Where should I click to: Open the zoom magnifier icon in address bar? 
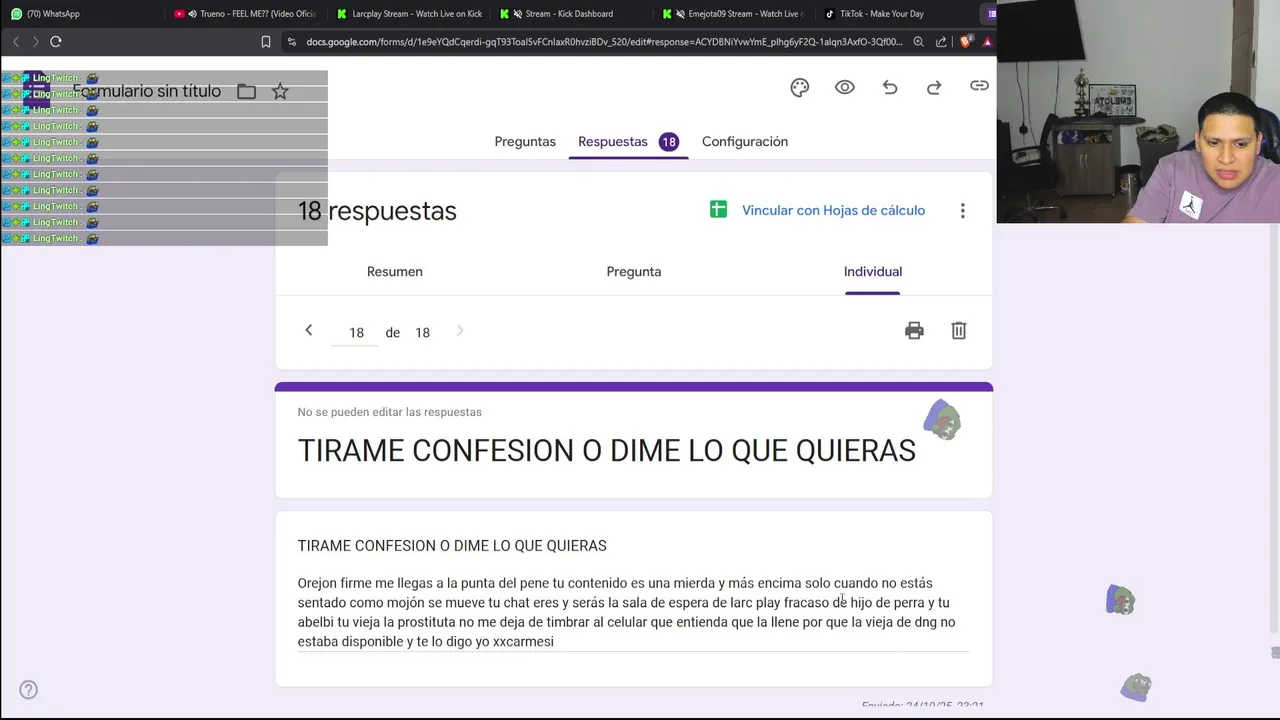tap(918, 42)
